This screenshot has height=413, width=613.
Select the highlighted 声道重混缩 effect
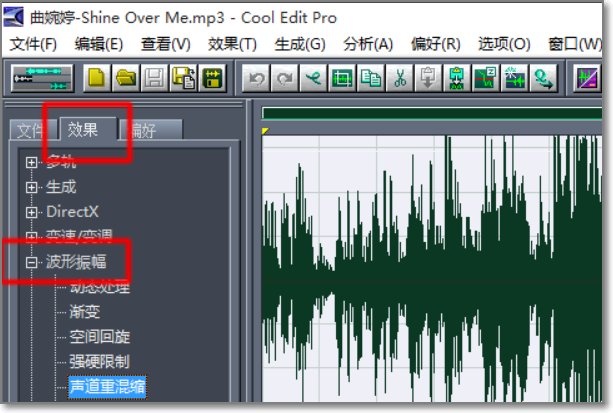(107, 387)
